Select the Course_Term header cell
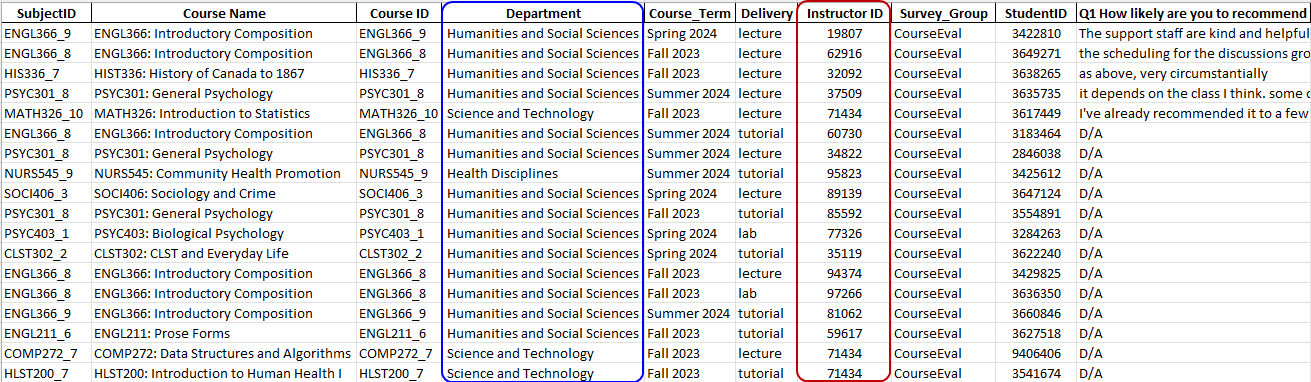Image resolution: width=1311 pixels, height=382 pixels. pos(689,13)
